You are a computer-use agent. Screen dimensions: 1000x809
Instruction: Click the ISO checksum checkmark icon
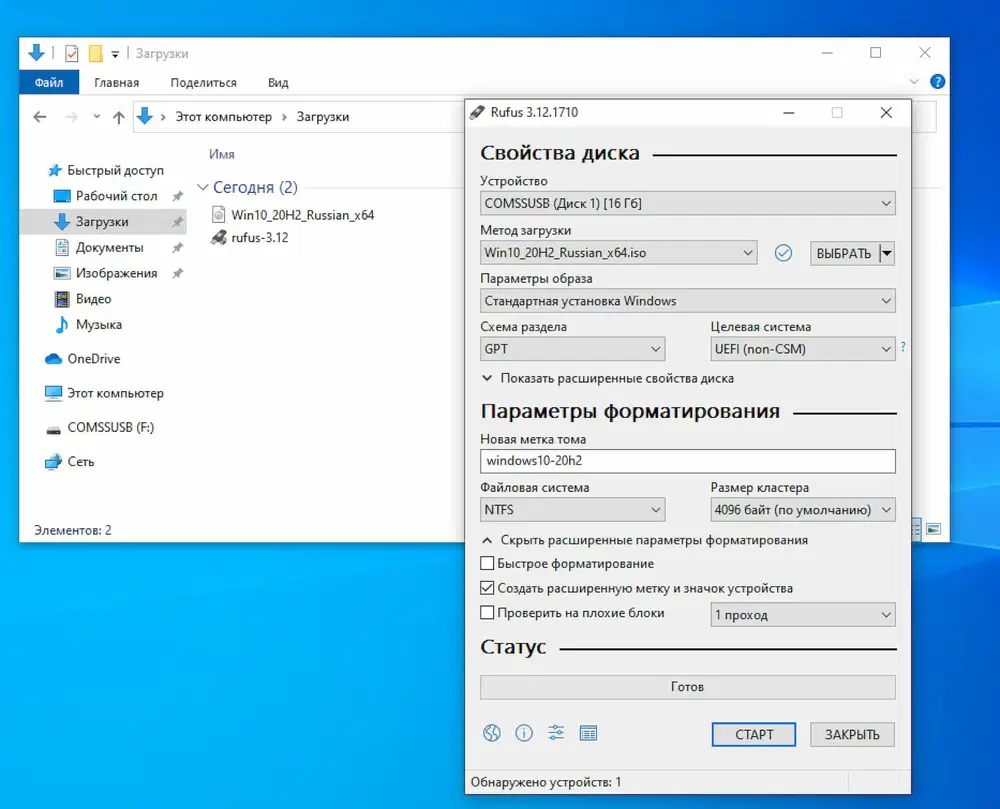click(783, 253)
